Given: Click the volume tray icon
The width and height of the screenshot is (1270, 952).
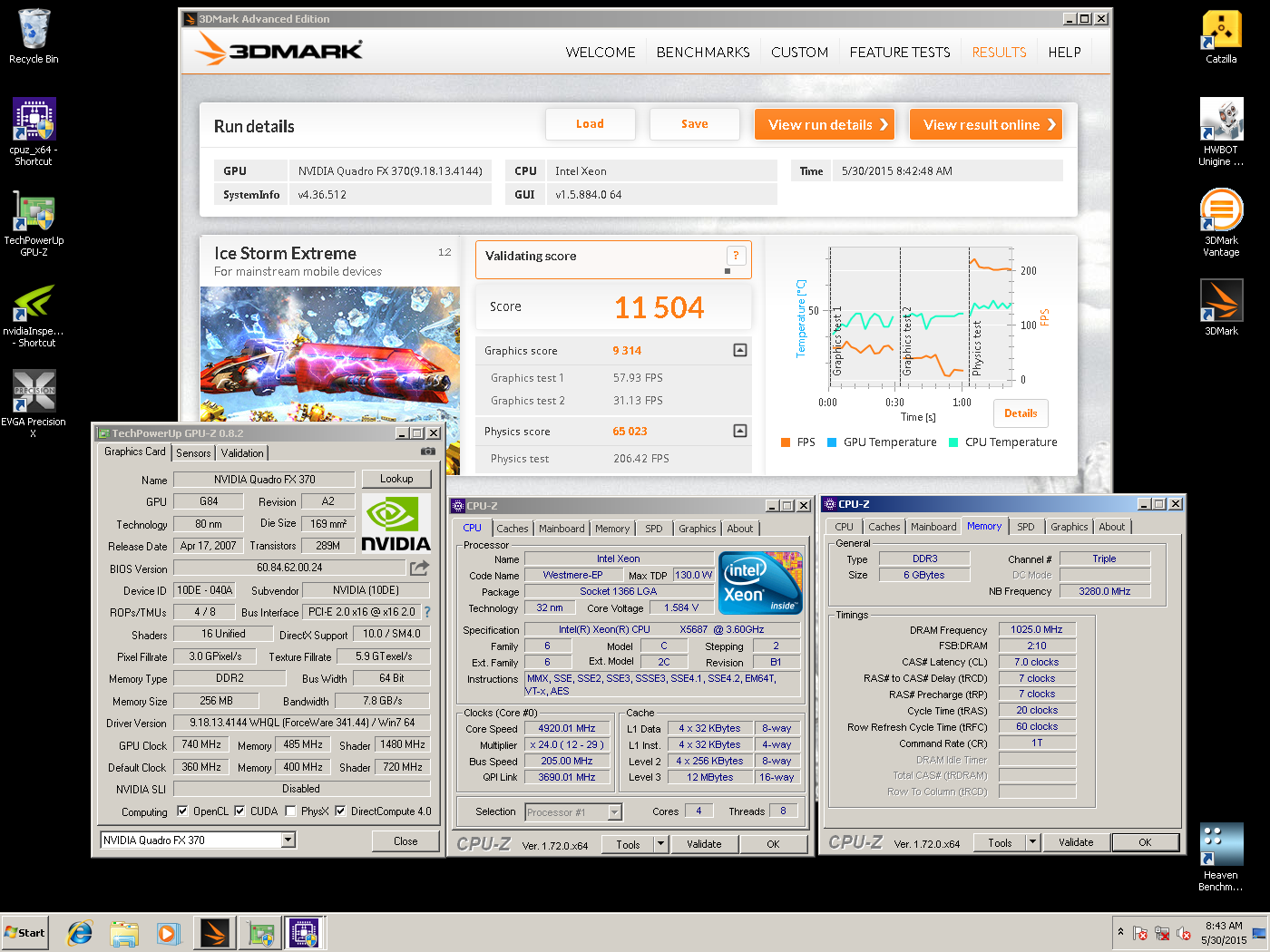Looking at the screenshot, I should (x=1183, y=933).
